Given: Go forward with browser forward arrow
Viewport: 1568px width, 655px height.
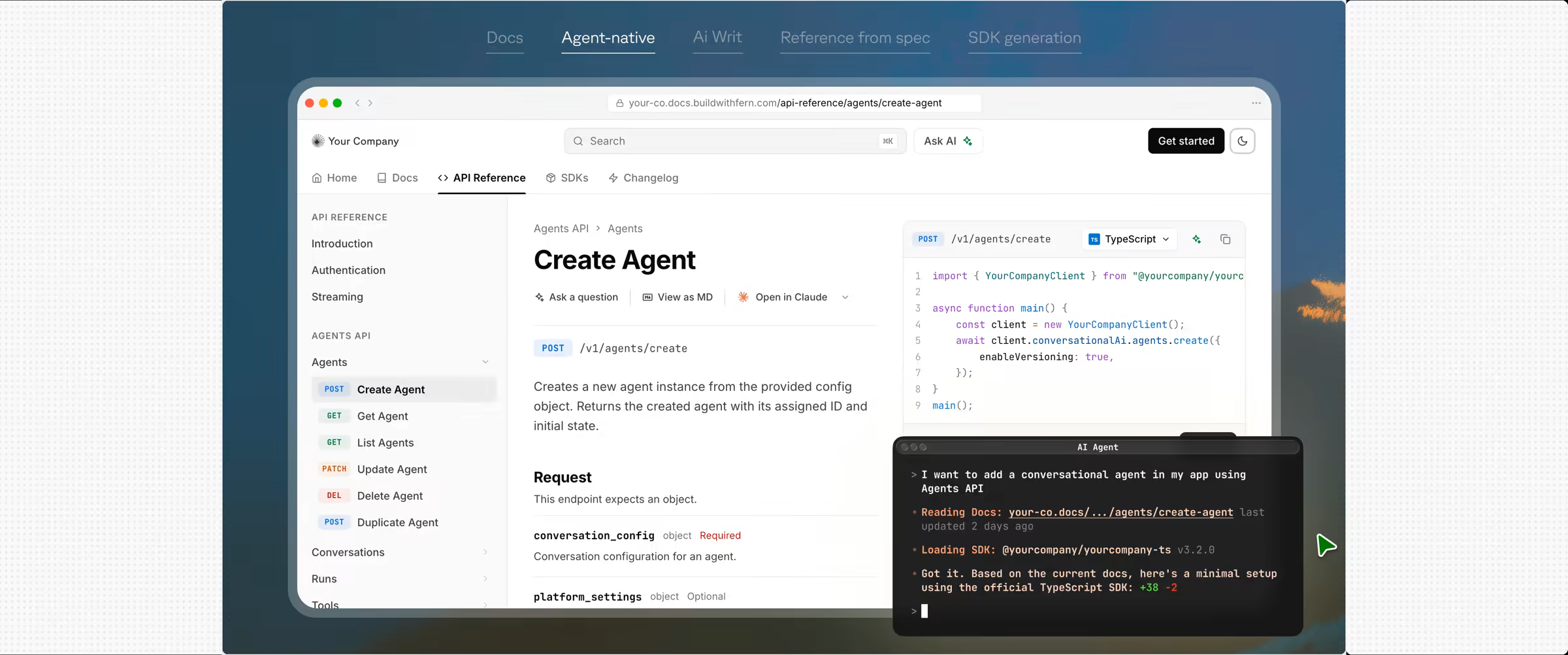Looking at the screenshot, I should pyautogui.click(x=370, y=103).
